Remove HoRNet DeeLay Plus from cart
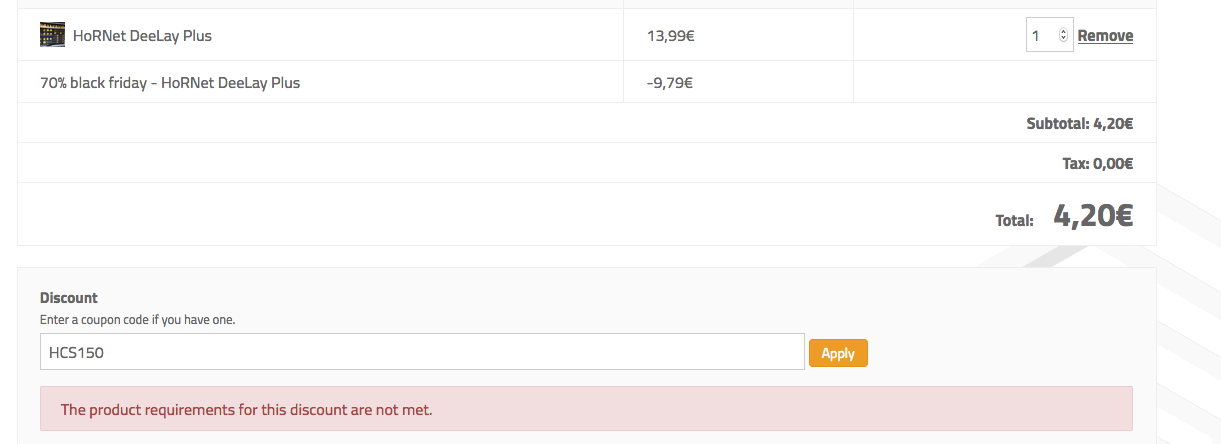Image resolution: width=1221 pixels, height=444 pixels. pos(1105,36)
